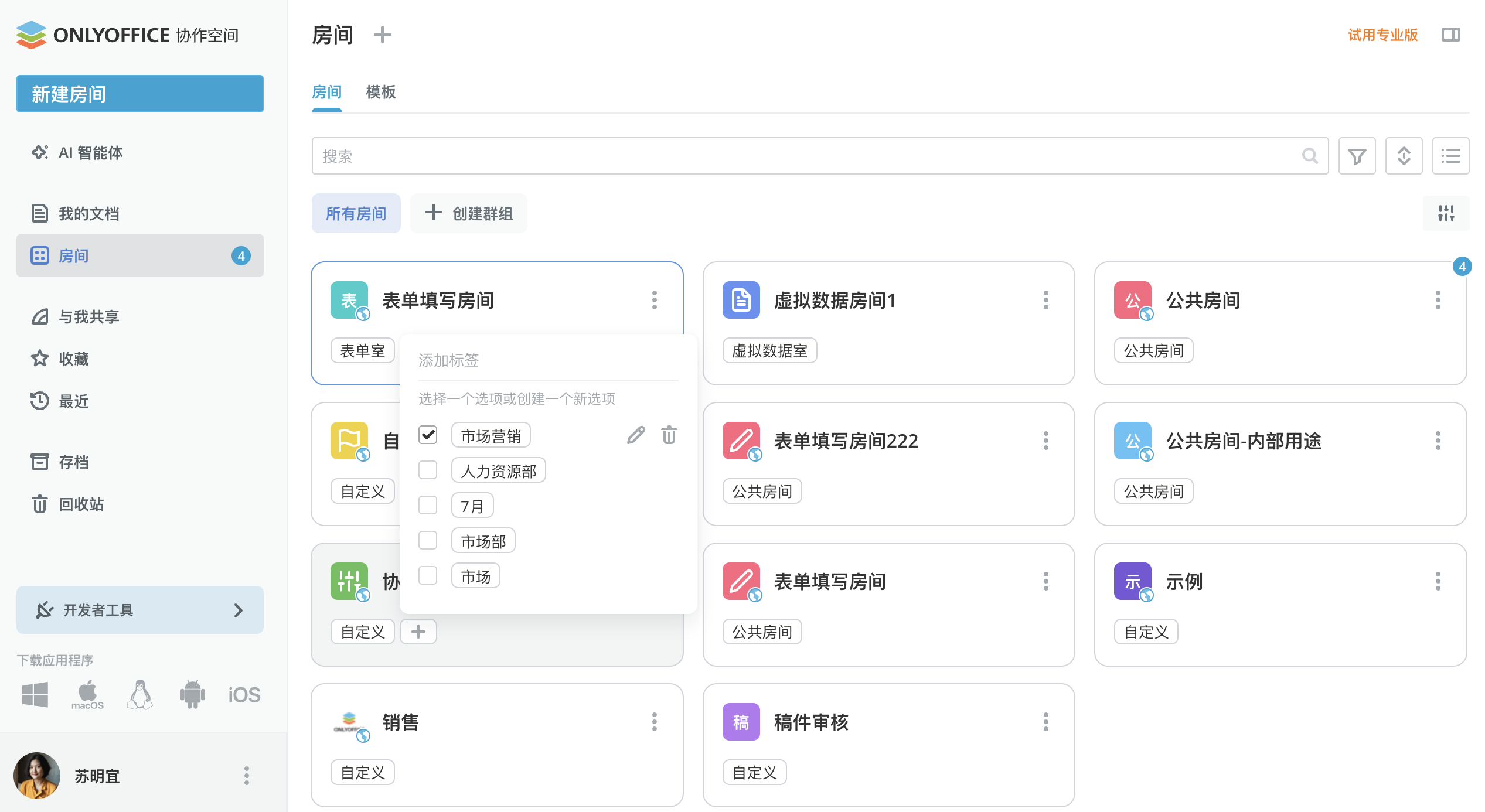The width and height of the screenshot is (1485, 812).
Task: Click 新建房间 button
Action: pyautogui.click(x=140, y=94)
